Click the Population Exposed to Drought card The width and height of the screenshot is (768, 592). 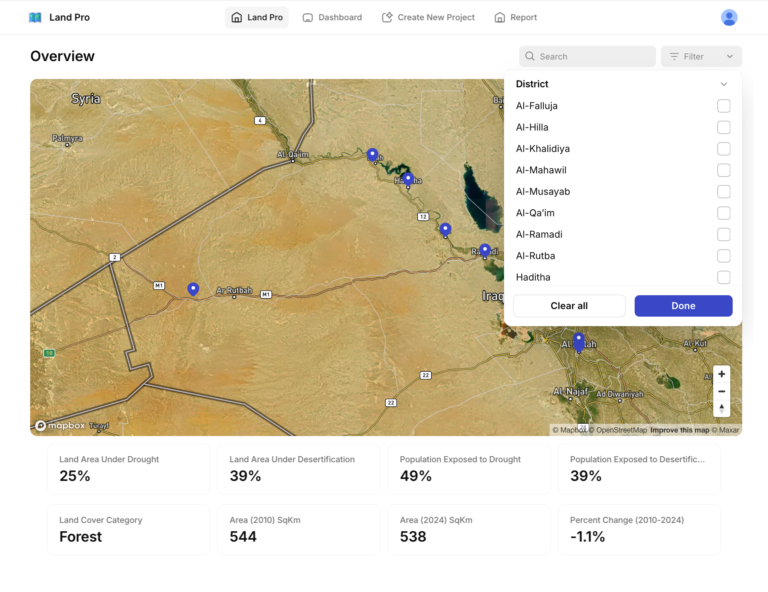469,469
